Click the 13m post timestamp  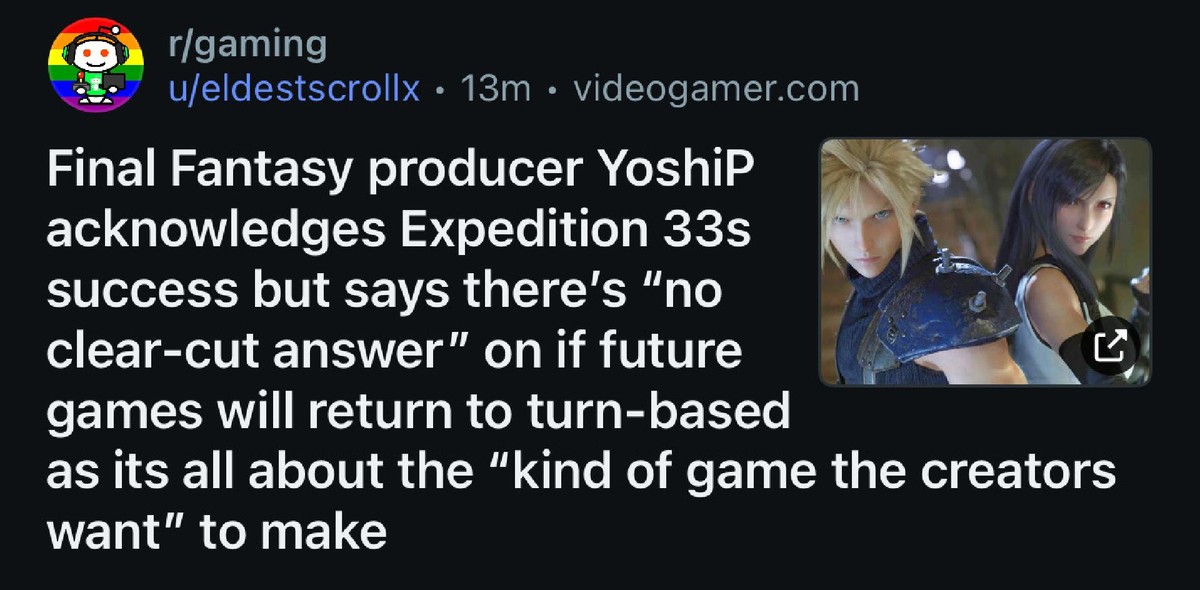click(x=496, y=89)
